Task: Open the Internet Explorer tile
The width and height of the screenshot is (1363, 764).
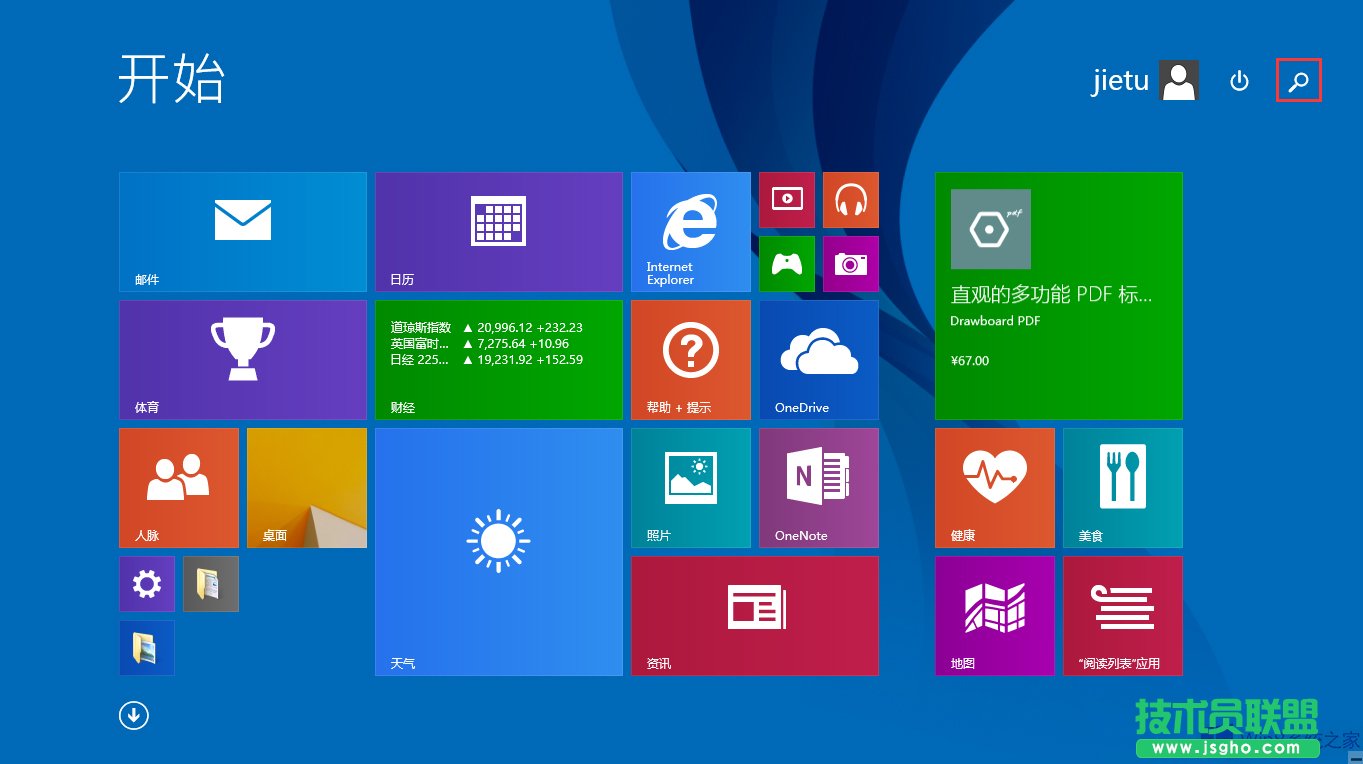Action: click(x=689, y=230)
